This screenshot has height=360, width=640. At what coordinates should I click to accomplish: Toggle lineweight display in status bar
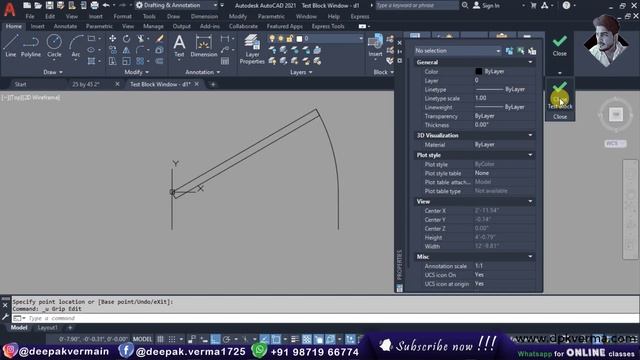point(295,339)
